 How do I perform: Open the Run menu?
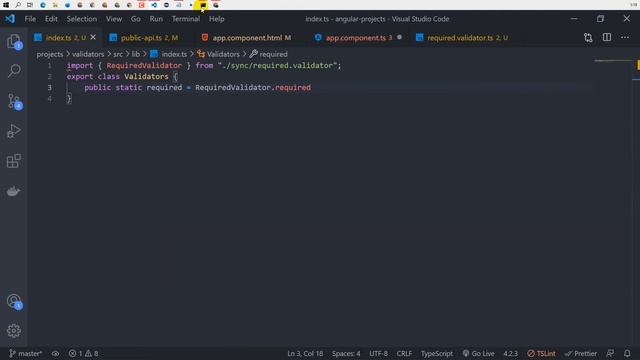point(156,19)
